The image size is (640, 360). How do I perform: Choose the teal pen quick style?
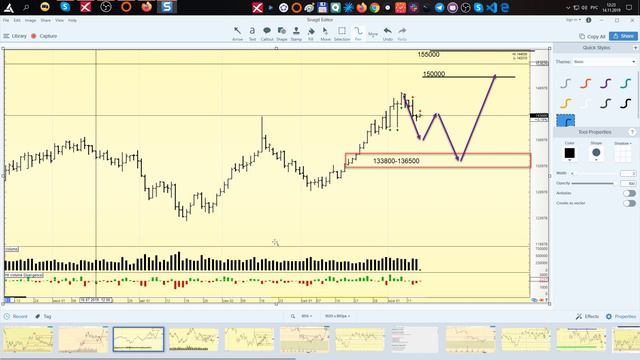[x=625, y=84]
